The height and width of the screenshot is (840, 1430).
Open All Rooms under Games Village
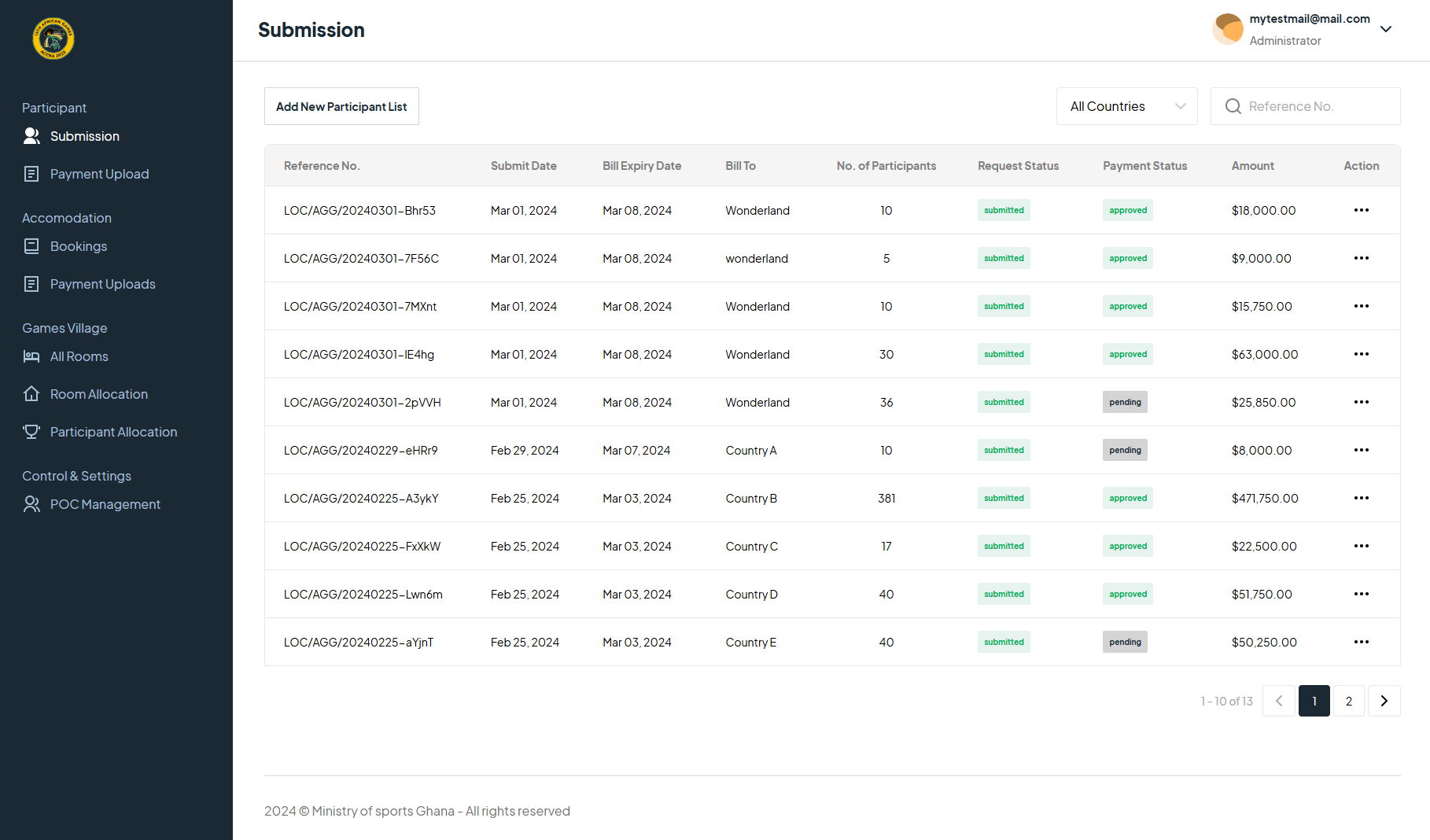pos(79,356)
